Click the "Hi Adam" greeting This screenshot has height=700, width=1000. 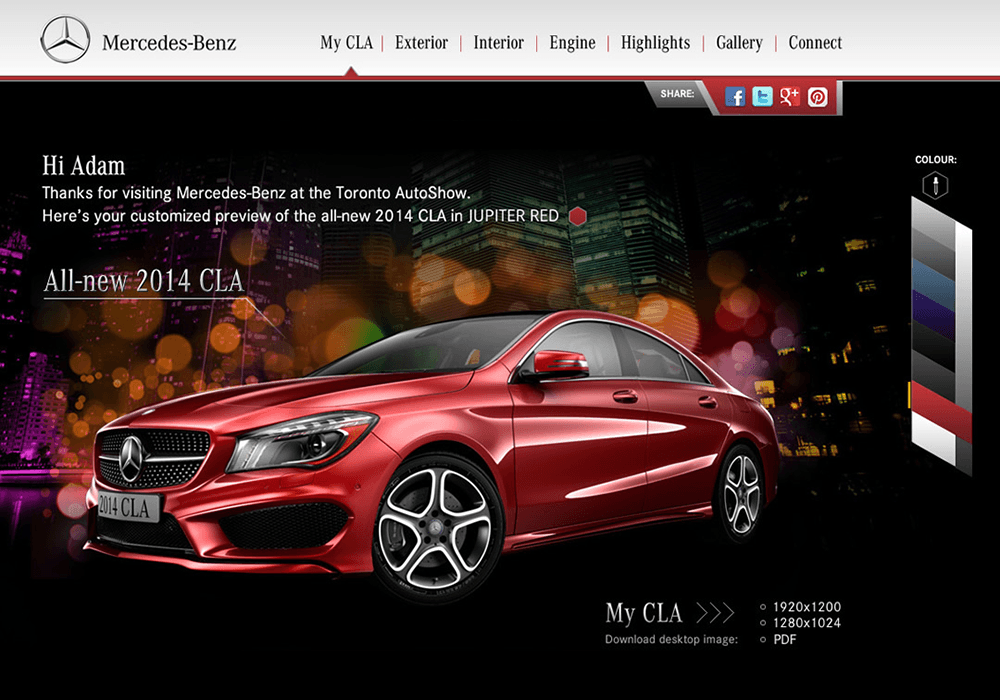pos(84,166)
